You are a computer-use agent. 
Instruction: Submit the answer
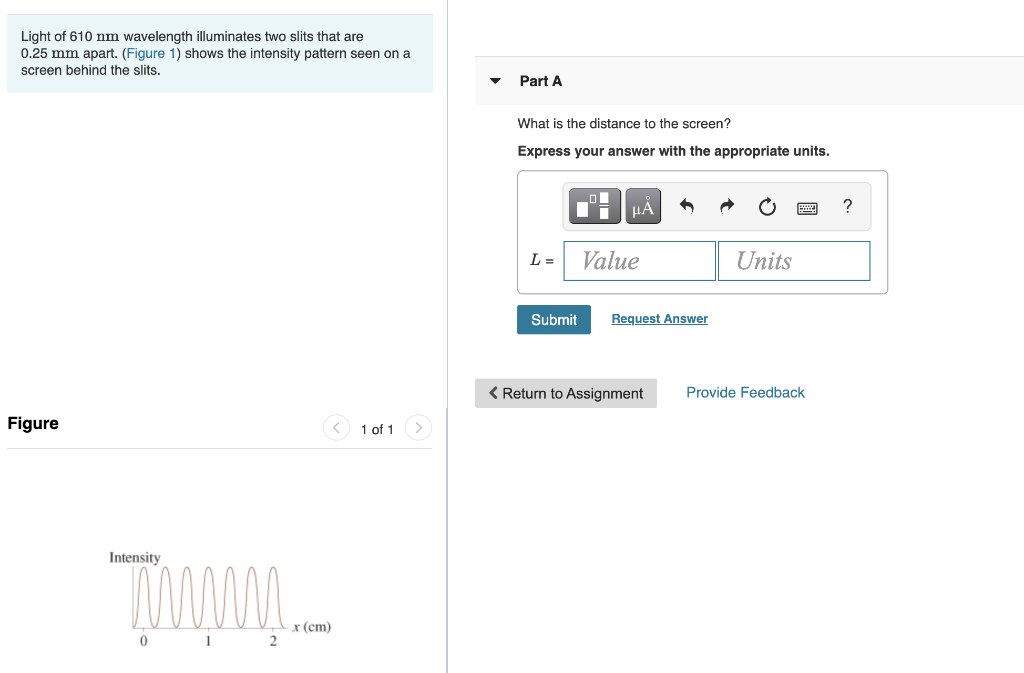click(554, 320)
